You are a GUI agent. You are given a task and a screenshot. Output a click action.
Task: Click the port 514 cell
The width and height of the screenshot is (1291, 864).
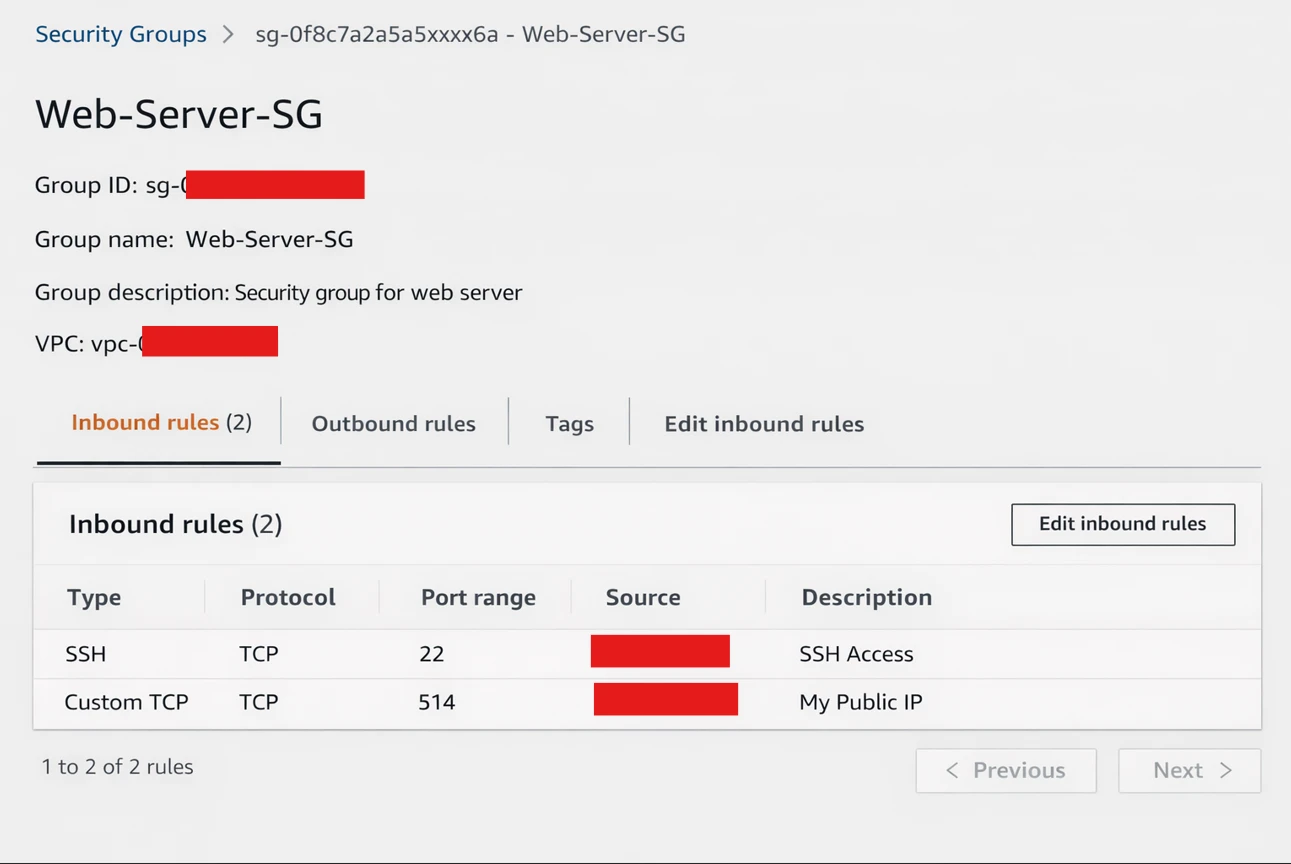(437, 702)
